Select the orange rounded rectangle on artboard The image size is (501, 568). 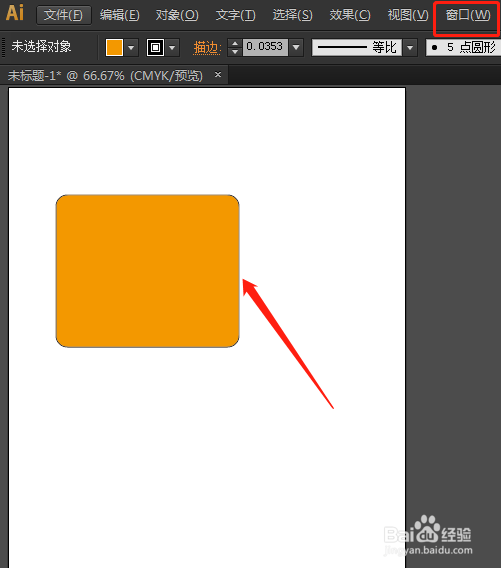pos(147,271)
